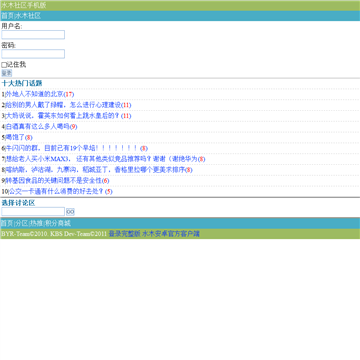
Task: Click the 用户名 input field
Action: pyautogui.click(x=33, y=35)
